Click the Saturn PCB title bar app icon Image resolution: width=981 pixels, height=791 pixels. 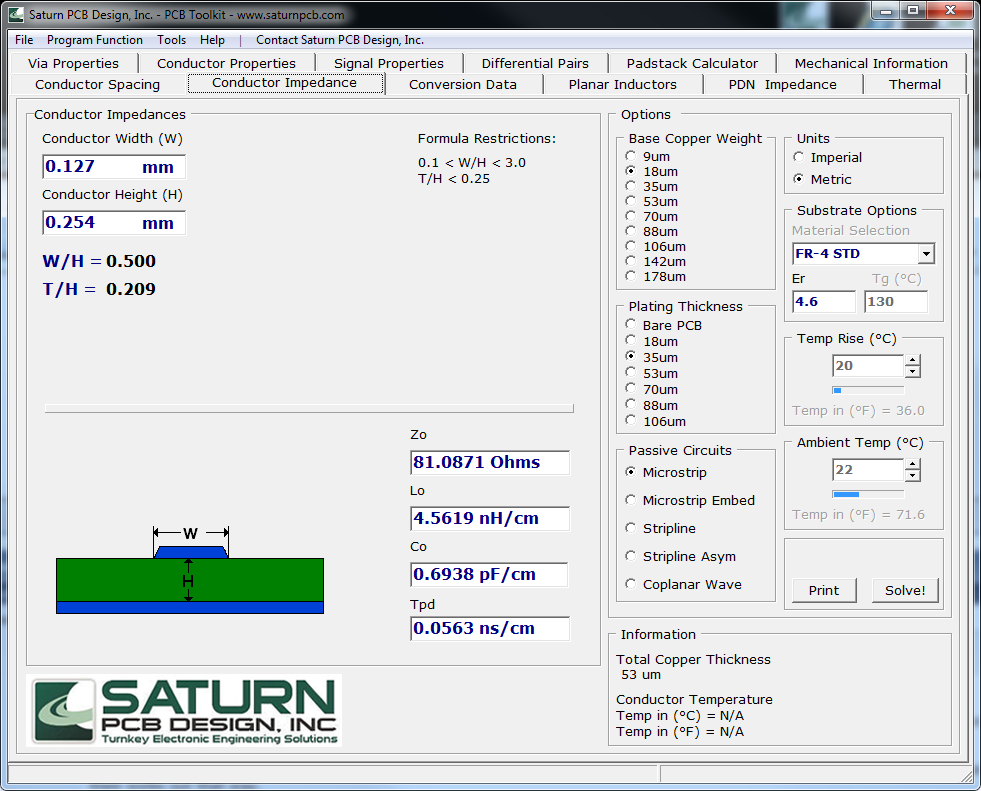(x=16, y=14)
